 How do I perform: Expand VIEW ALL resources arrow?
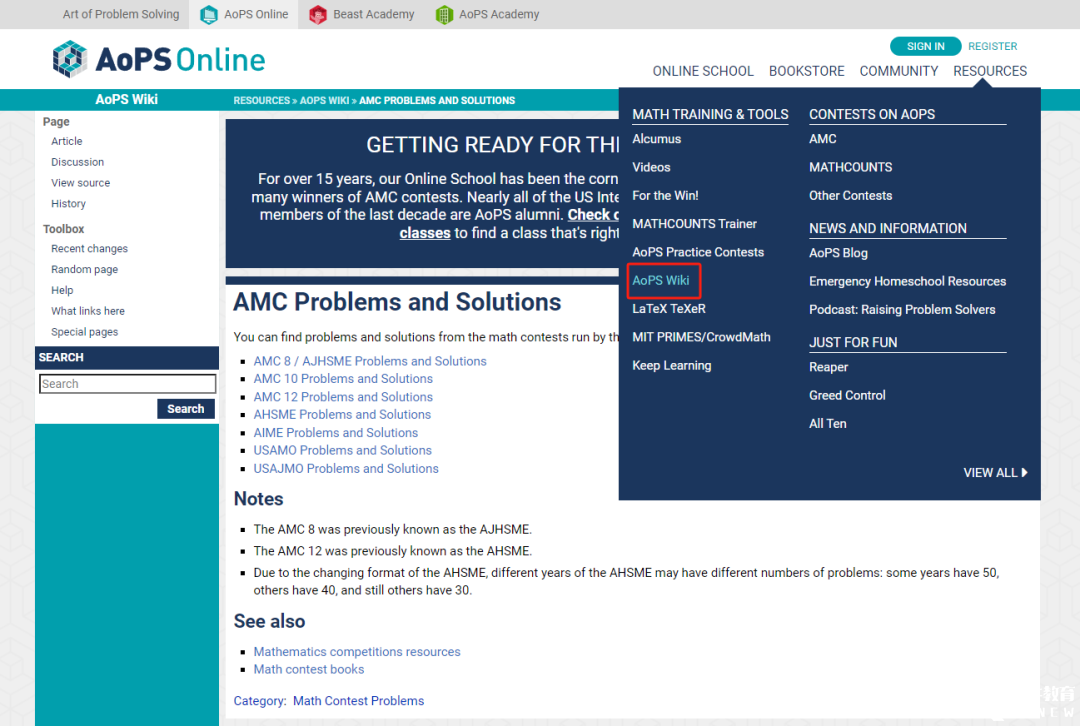point(1024,473)
